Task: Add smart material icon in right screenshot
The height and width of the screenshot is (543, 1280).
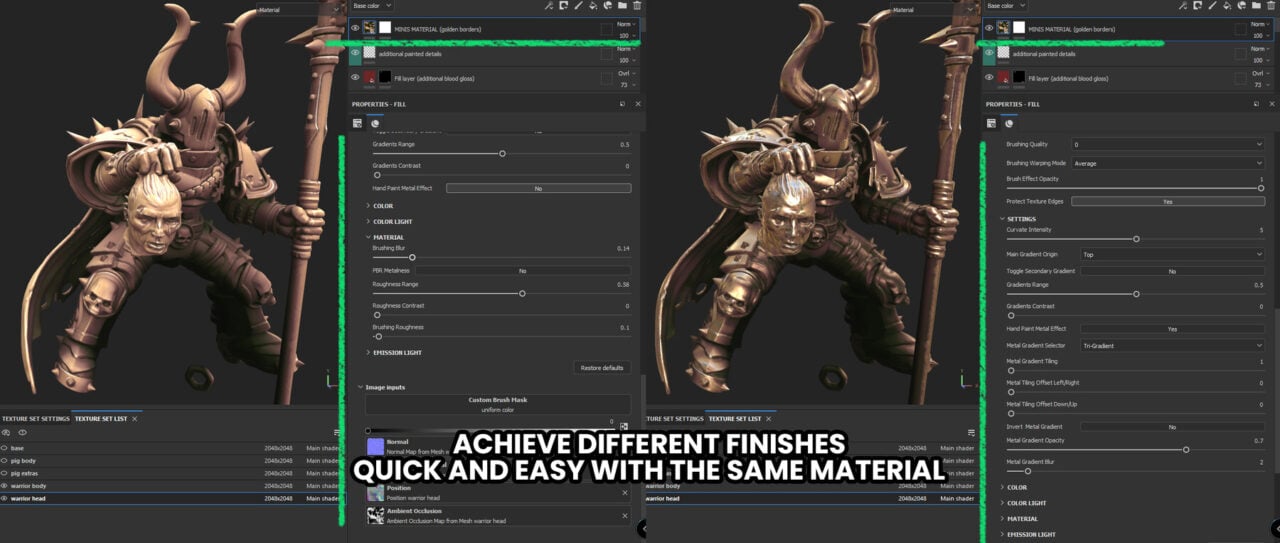Action: pos(1241,6)
